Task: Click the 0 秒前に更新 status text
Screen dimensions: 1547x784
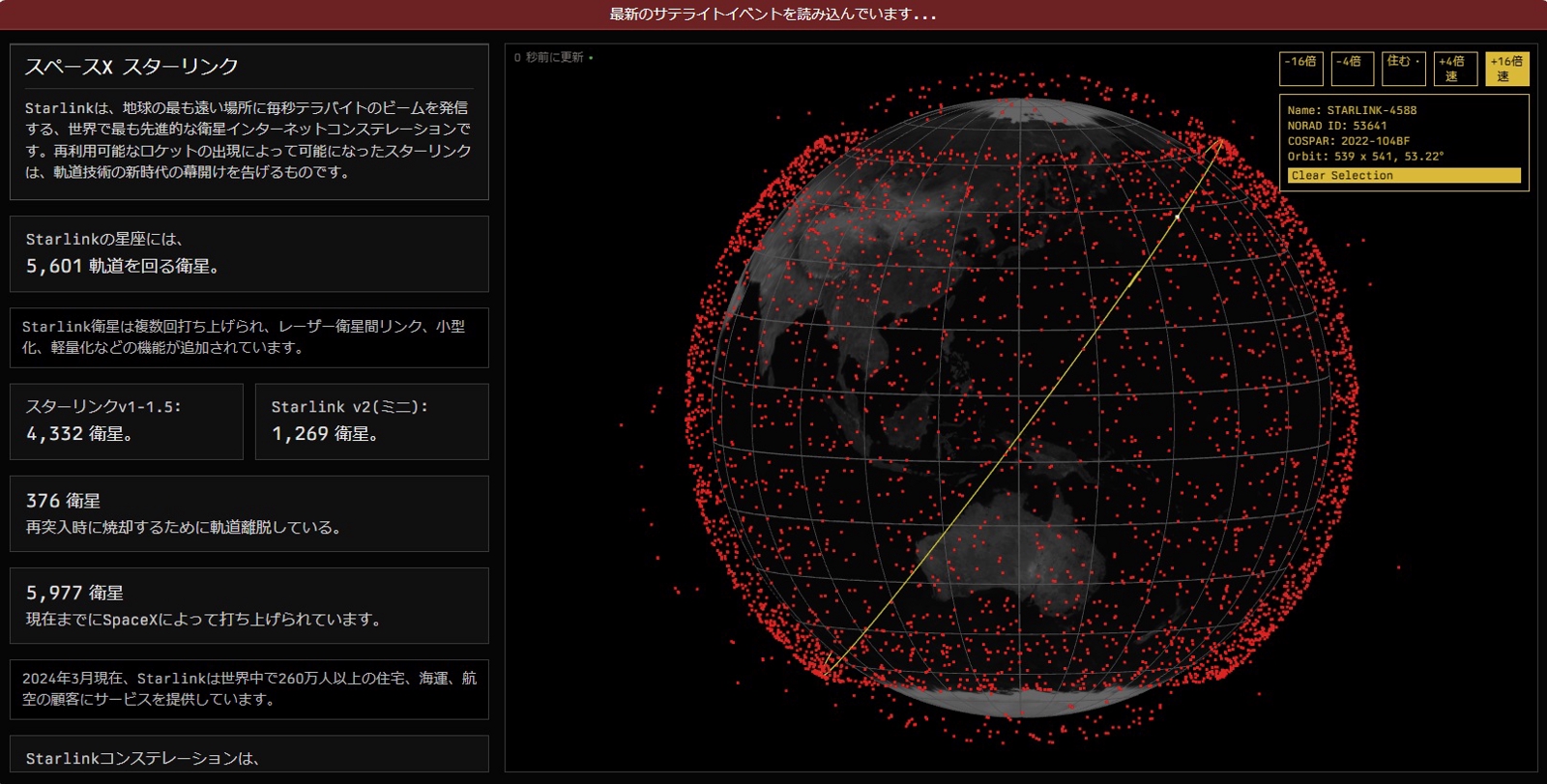Action: click(x=549, y=58)
